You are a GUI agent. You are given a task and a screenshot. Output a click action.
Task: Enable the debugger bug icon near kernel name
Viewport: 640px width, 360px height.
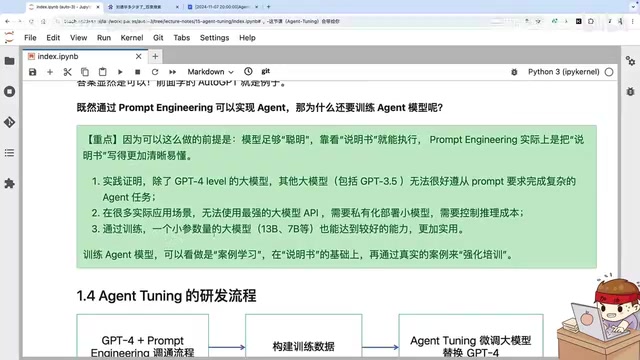click(514, 72)
